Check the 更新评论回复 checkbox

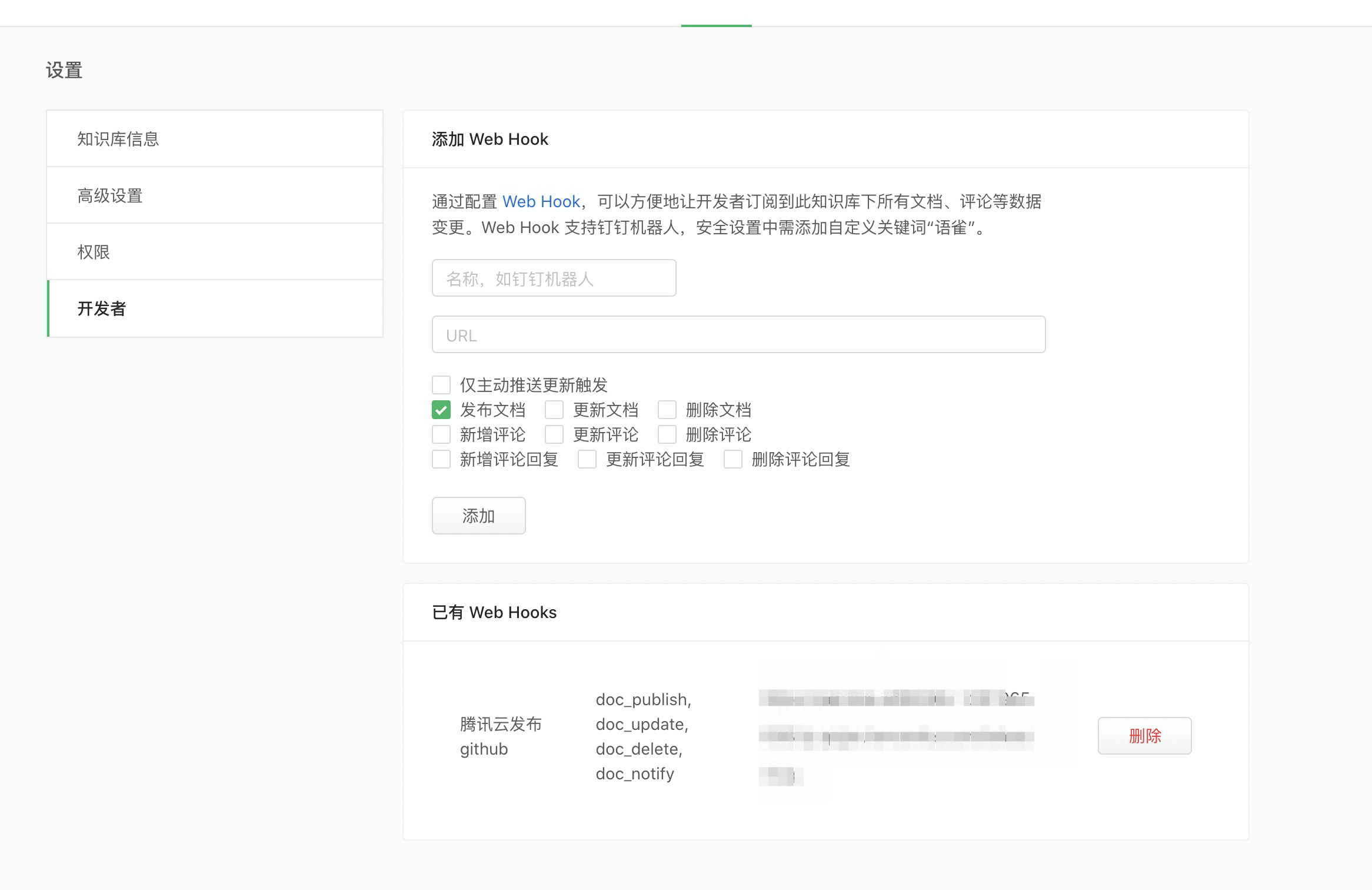click(587, 459)
